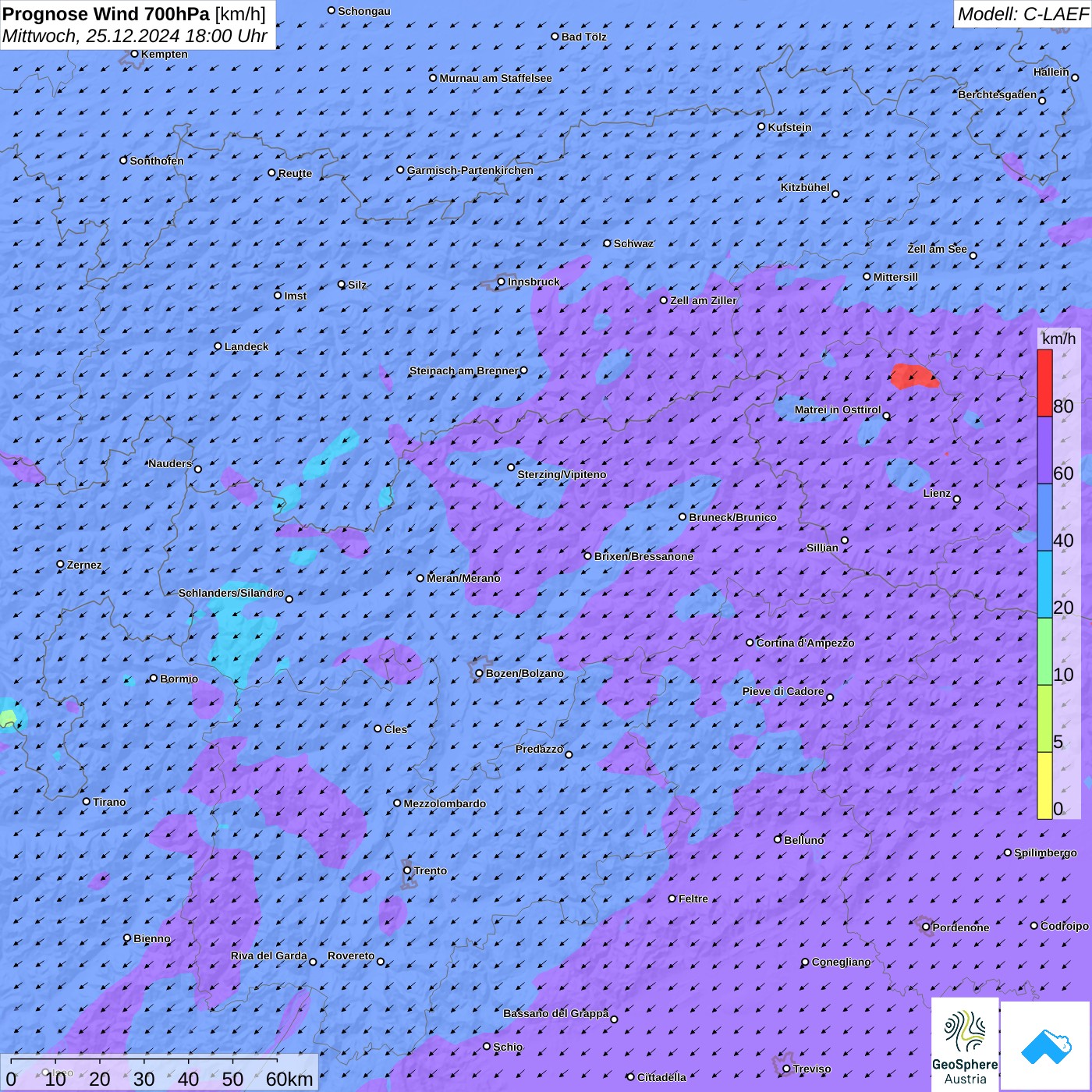Click the legend value '20'
The height and width of the screenshot is (1092, 1092).
[x=1063, y=607]
